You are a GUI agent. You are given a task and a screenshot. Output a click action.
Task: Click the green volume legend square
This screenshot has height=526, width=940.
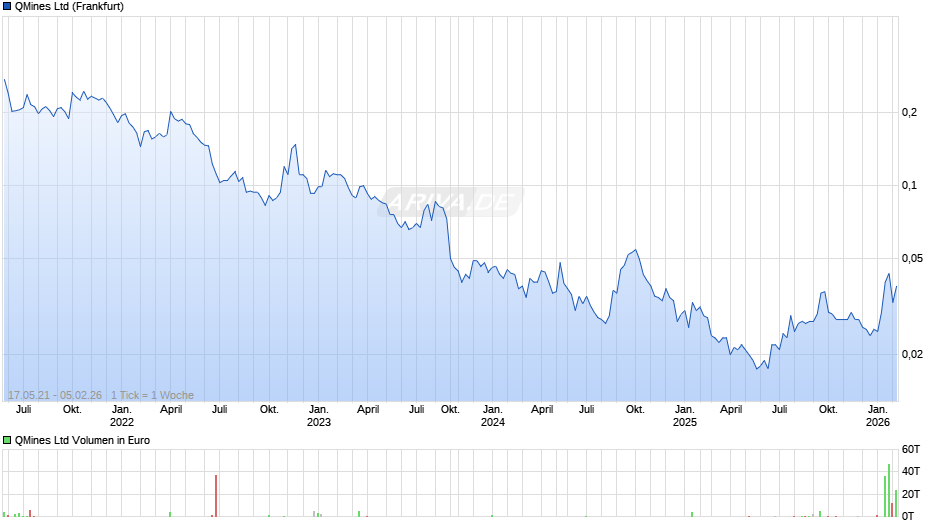pyautogui.click(x=7, y=440)
